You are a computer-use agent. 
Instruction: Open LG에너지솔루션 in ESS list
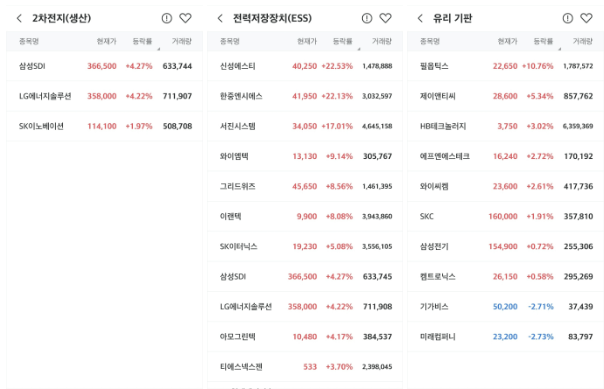[305, 307]
